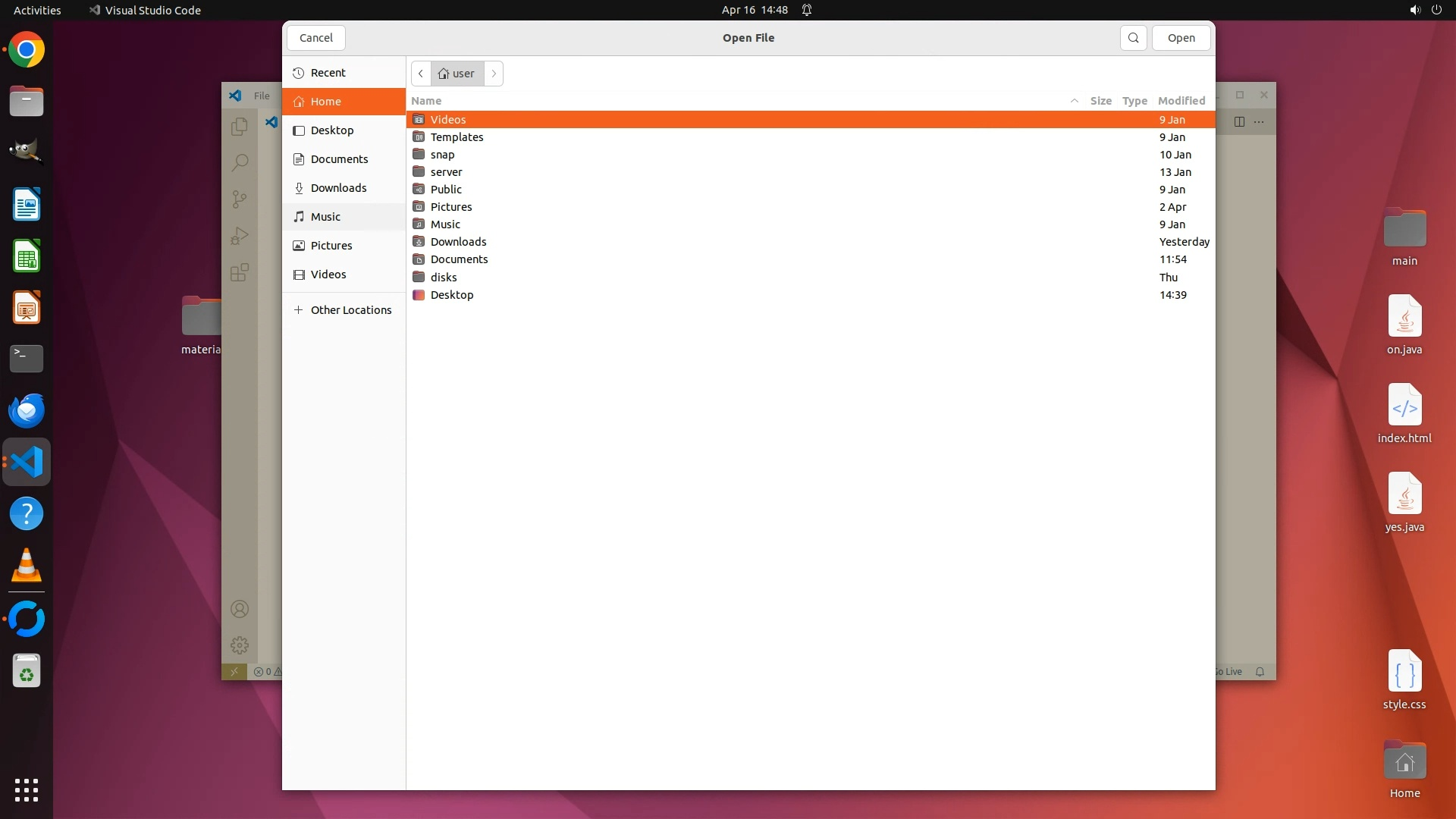
Task: Click the user home path bar button
Action: coord(457,74)
